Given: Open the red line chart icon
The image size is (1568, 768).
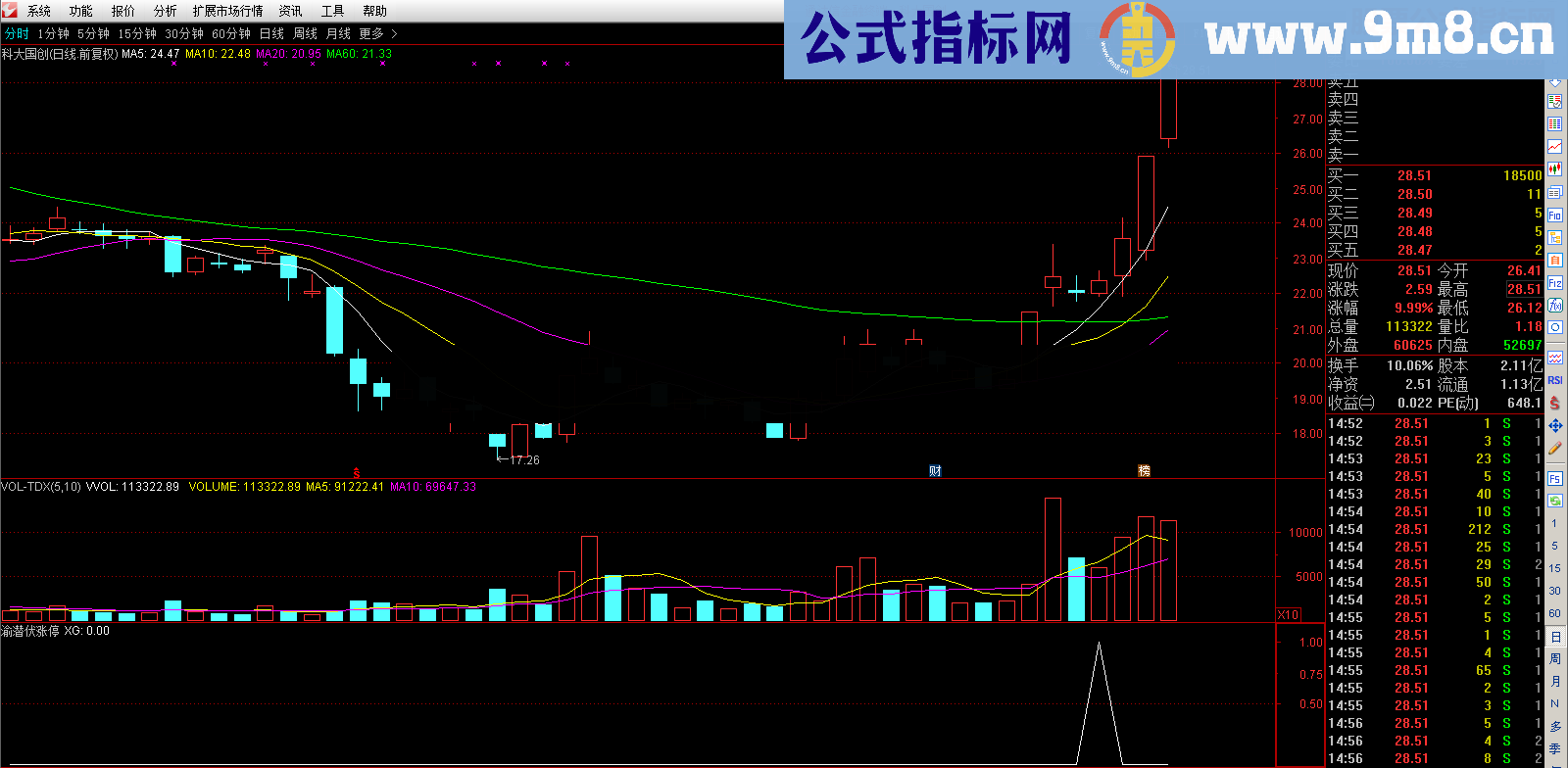Looking at the screenshot, I should tap(1555, 146).
